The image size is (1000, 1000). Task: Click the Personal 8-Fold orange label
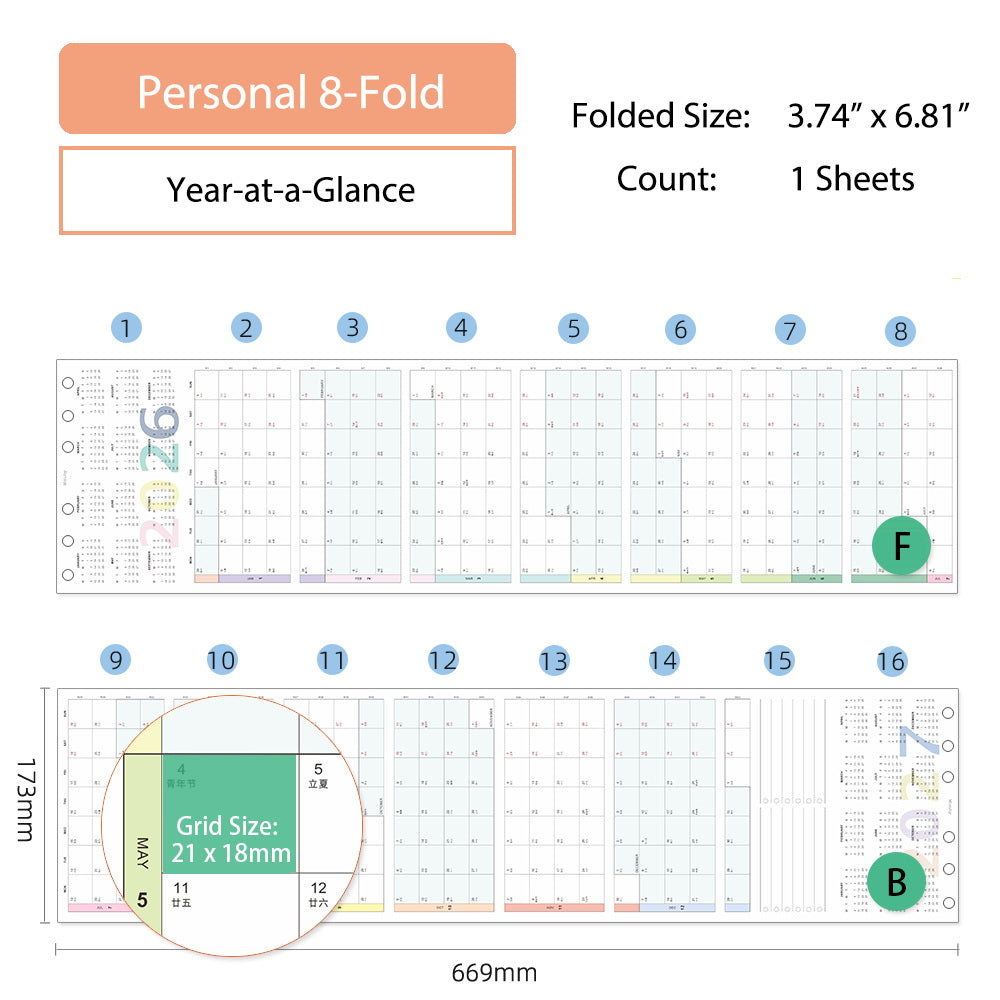288,89
